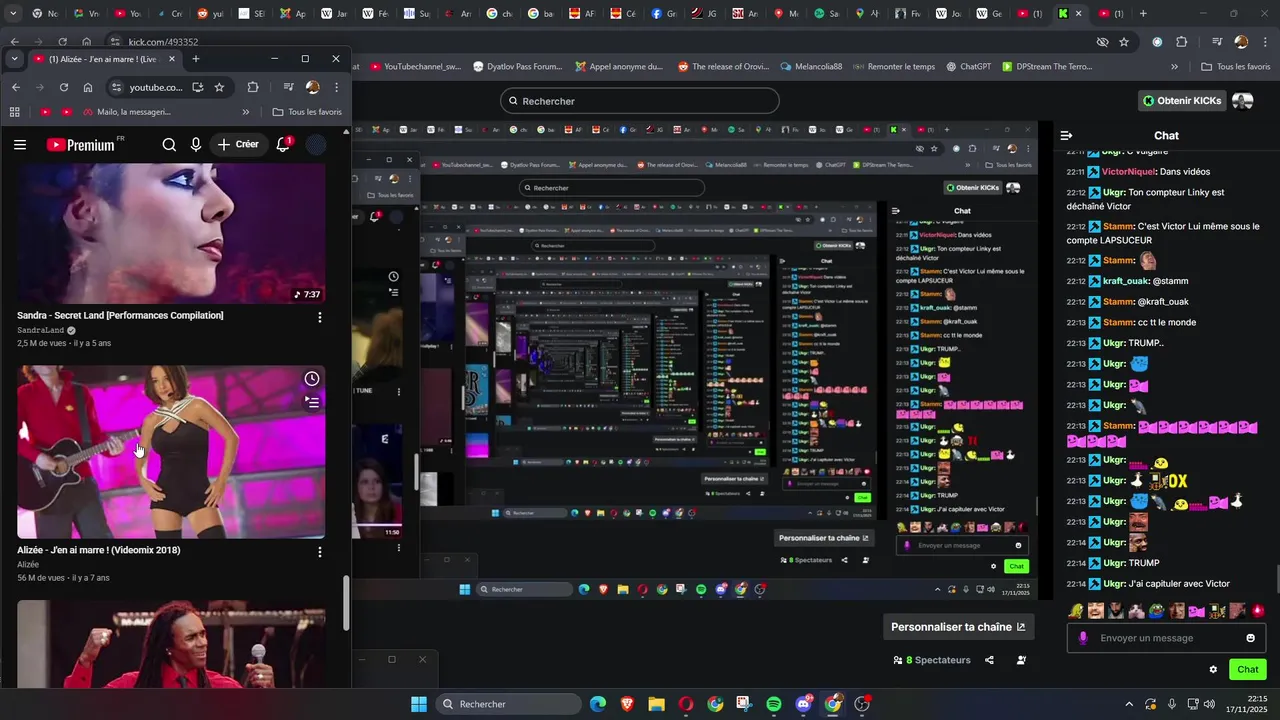Add Alizée video to Watch Later
This screenshot has width=1280, height=720.
click(312, 379)
